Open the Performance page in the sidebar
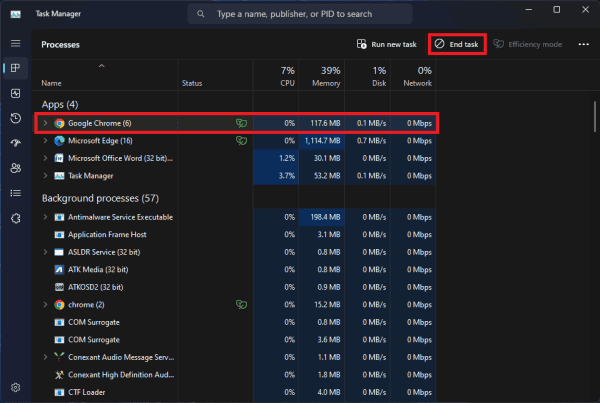This screenshot has width=600, height=403. [x=15, y=93]
